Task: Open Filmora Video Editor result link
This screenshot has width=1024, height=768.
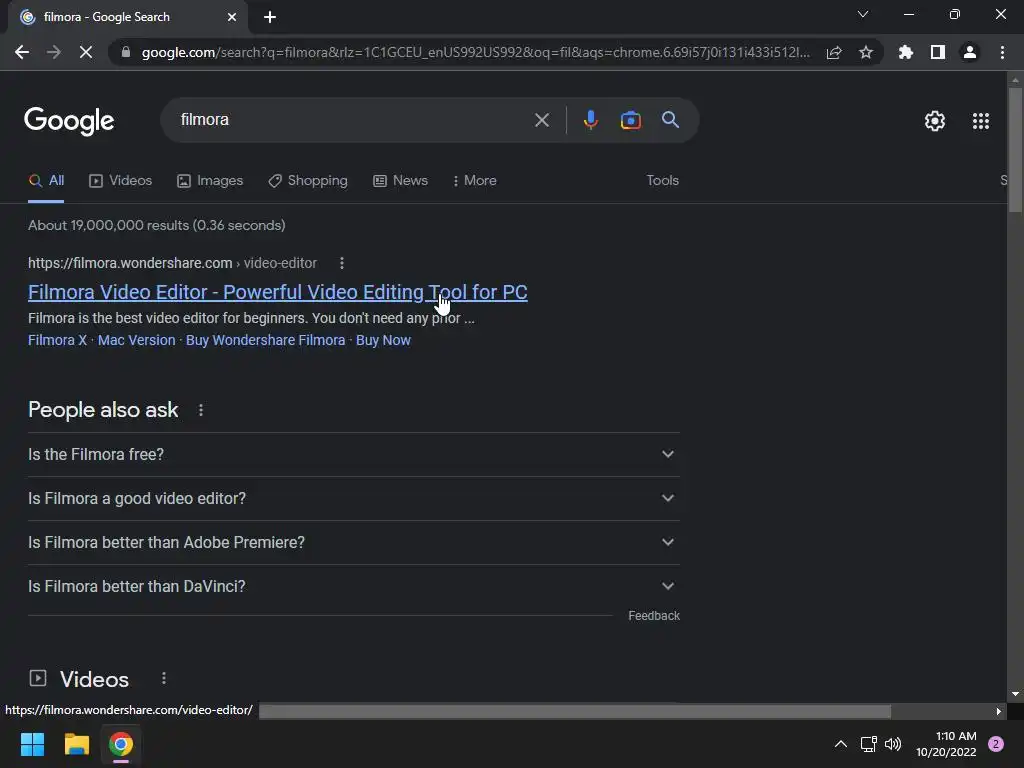Action: click(278, 292)
